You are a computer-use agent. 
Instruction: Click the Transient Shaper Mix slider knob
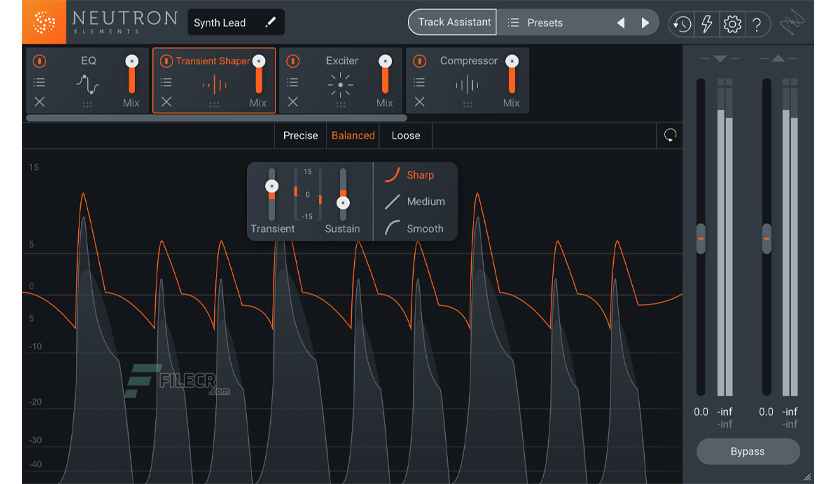click(259, 61)
